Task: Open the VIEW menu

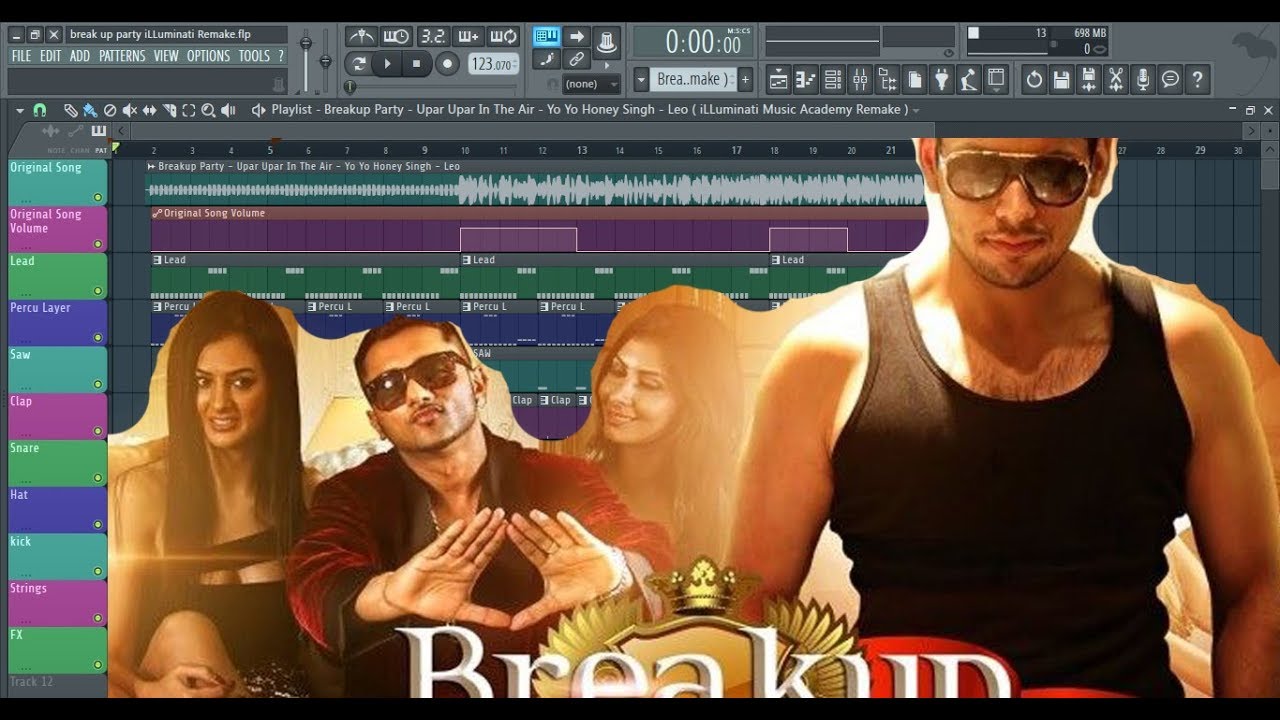Action: [166, 56]
